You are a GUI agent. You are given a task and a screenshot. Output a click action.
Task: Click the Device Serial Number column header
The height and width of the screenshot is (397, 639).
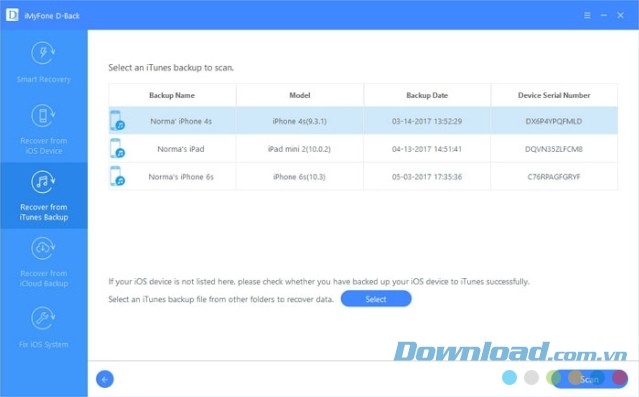(554, 95)
